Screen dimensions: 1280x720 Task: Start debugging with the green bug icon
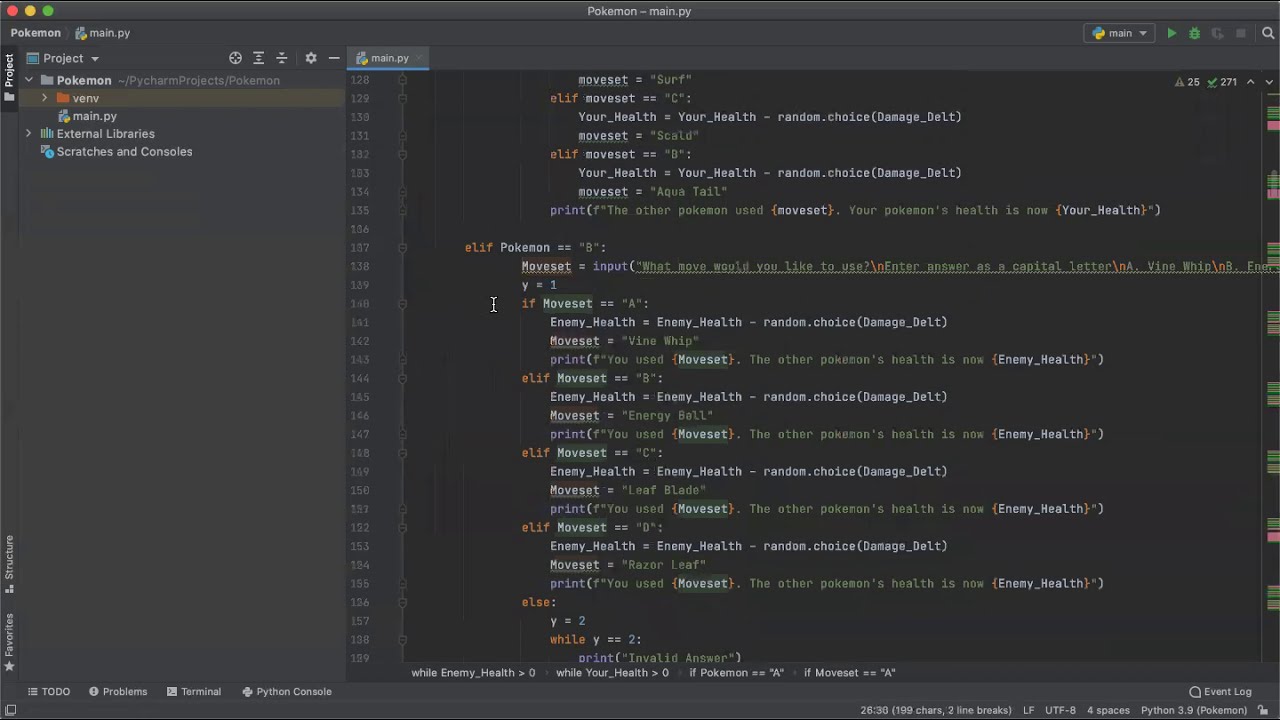pyautogui.click(x=1194, y=33)
